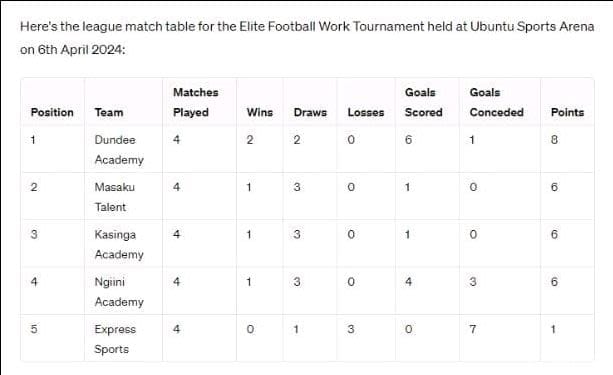Click Dundee Academy's points value 8
Viewport: 613px width, 375px height.
(554, 140)
